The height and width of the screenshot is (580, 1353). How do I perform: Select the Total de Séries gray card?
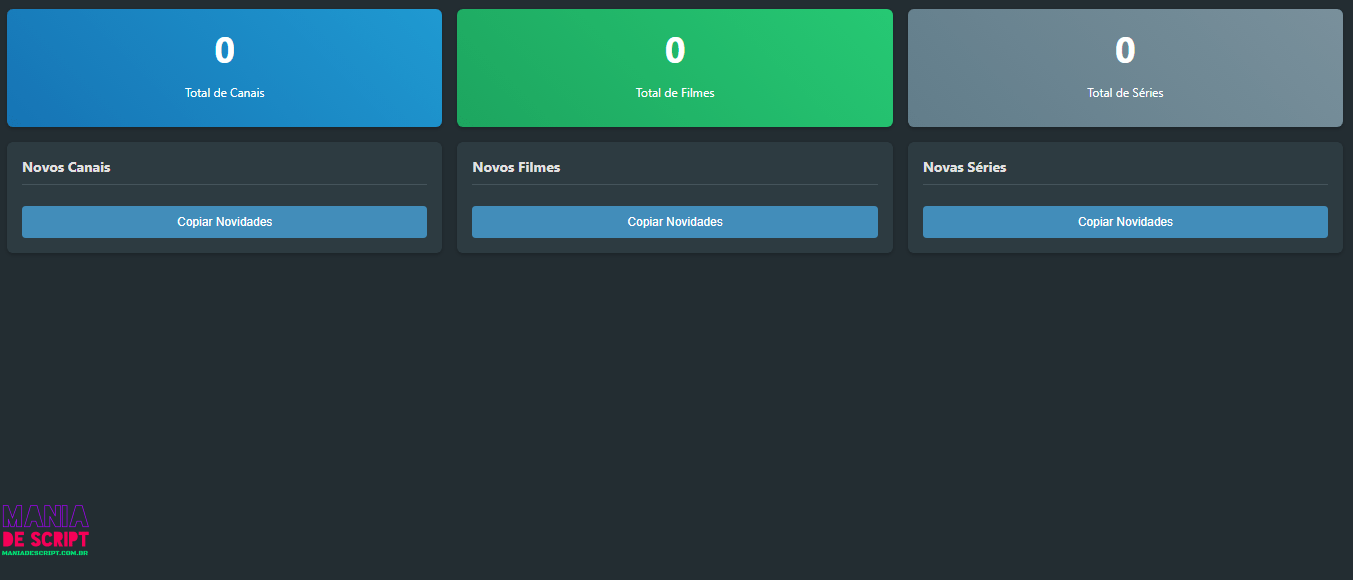(x=1125, y=68)
